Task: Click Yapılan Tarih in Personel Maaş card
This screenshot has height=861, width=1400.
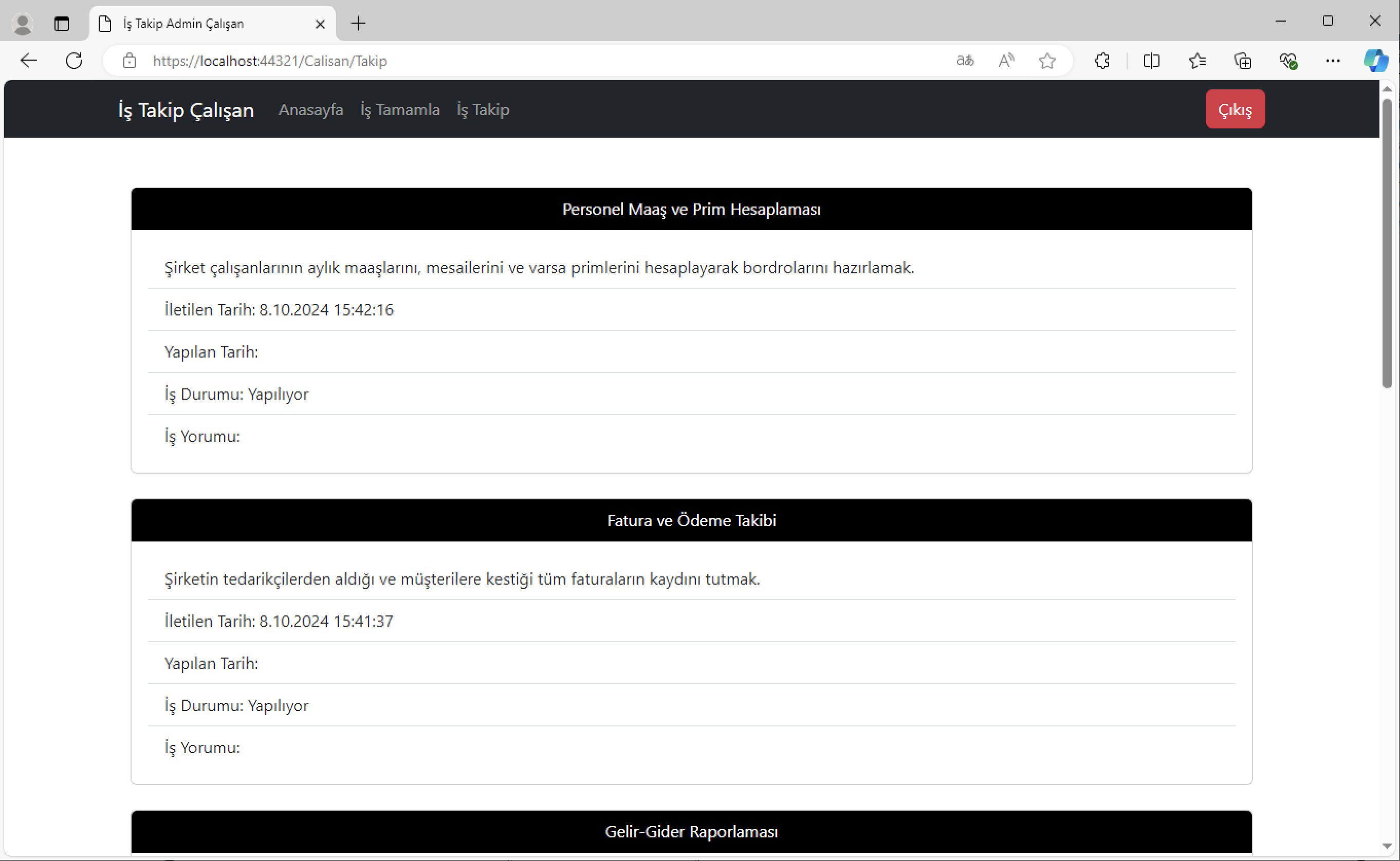Action: [x=691, y=352]
